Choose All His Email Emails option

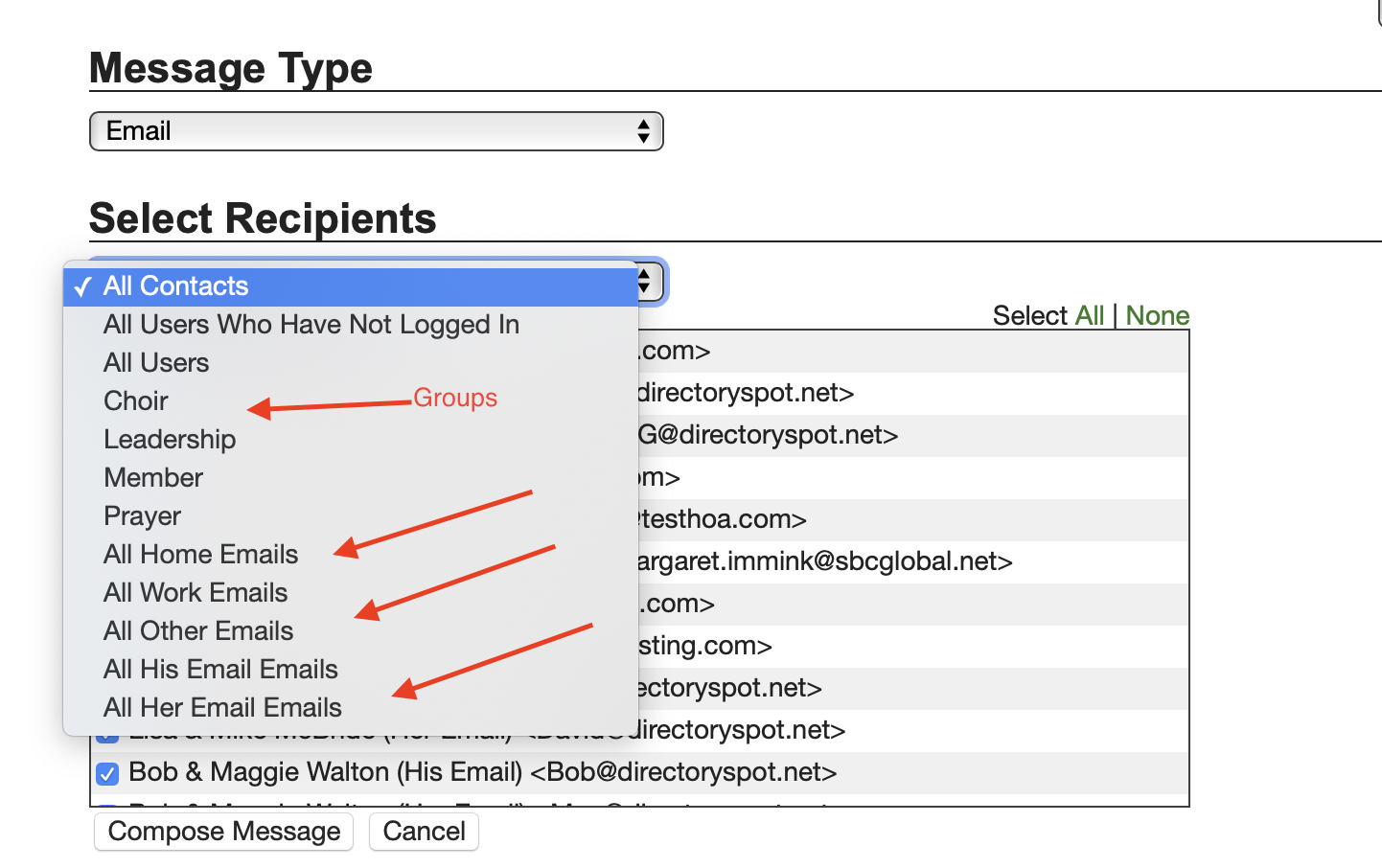pos(220,670)
